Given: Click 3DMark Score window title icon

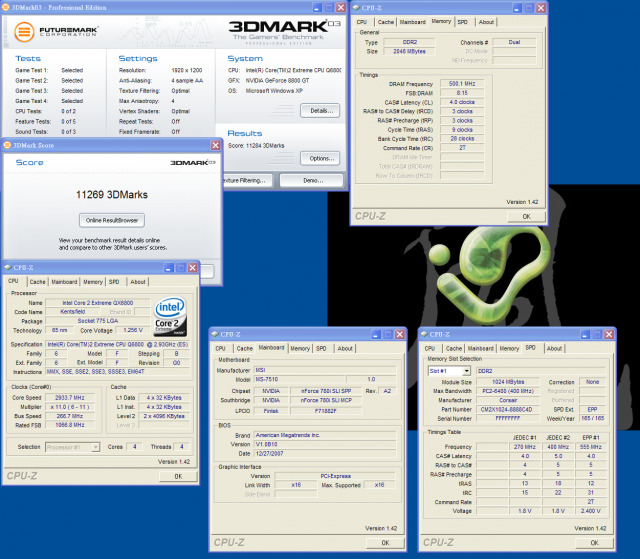Looking at the screenshot, I should pos(7,145).
